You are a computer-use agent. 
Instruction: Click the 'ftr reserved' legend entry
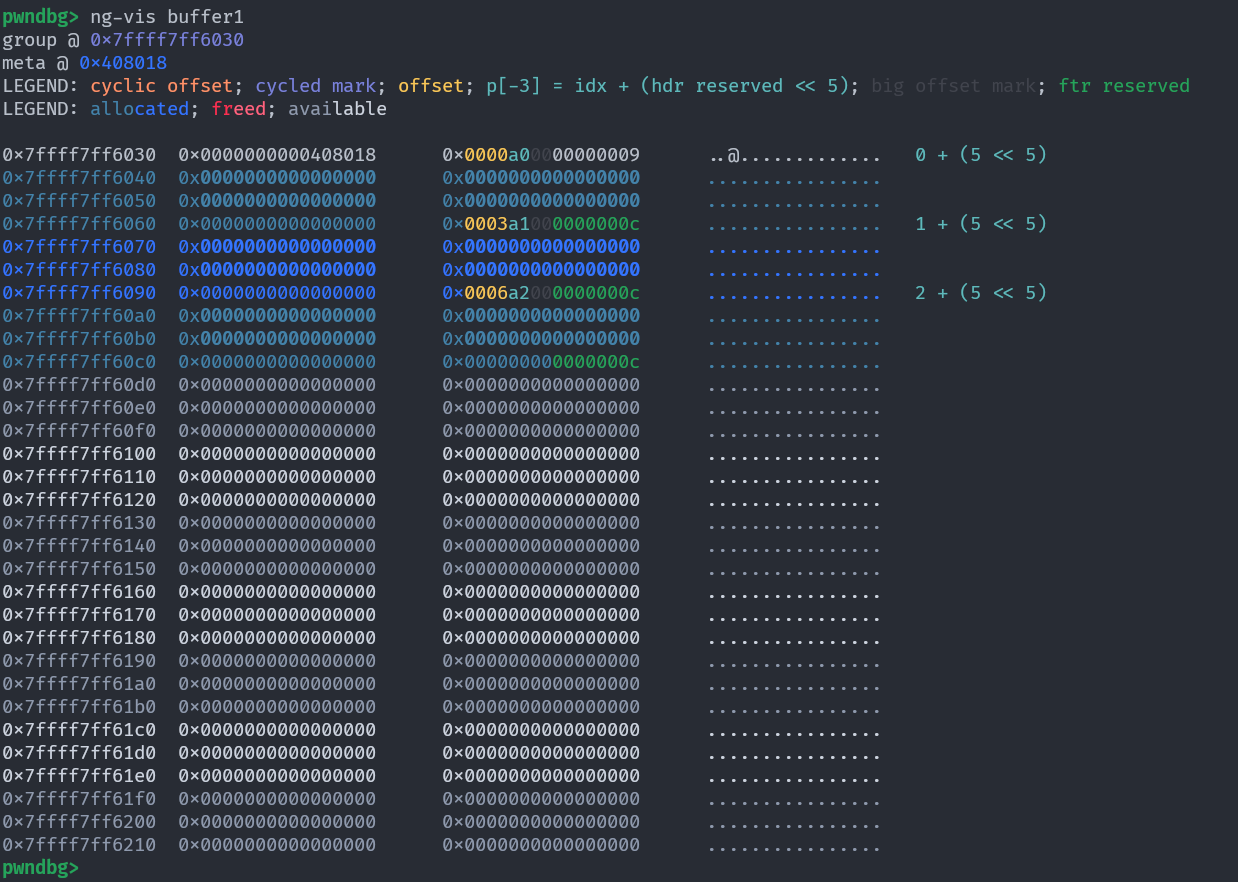(1124, 86)
